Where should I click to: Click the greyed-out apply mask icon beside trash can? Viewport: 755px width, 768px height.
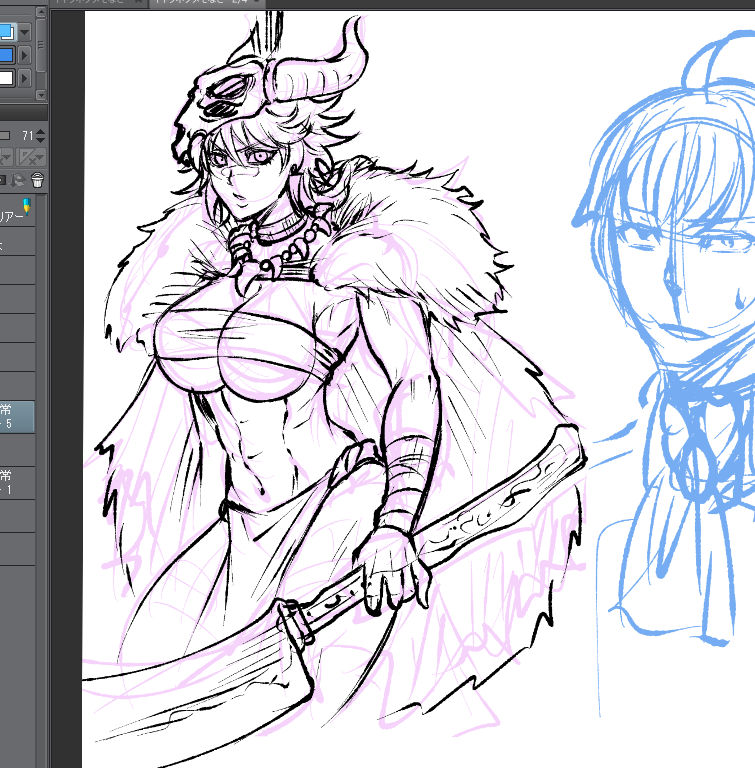pyautogui.click(x=18, y=180)
